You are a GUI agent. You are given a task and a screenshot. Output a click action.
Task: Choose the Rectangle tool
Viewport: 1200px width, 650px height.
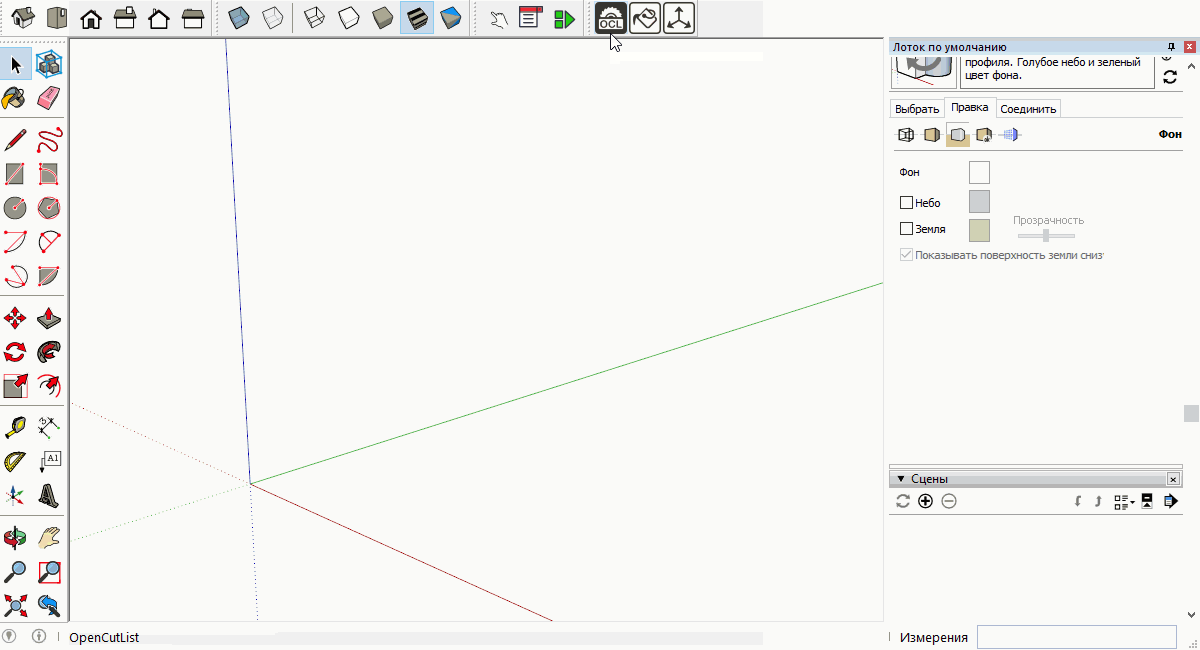[15, 174]
